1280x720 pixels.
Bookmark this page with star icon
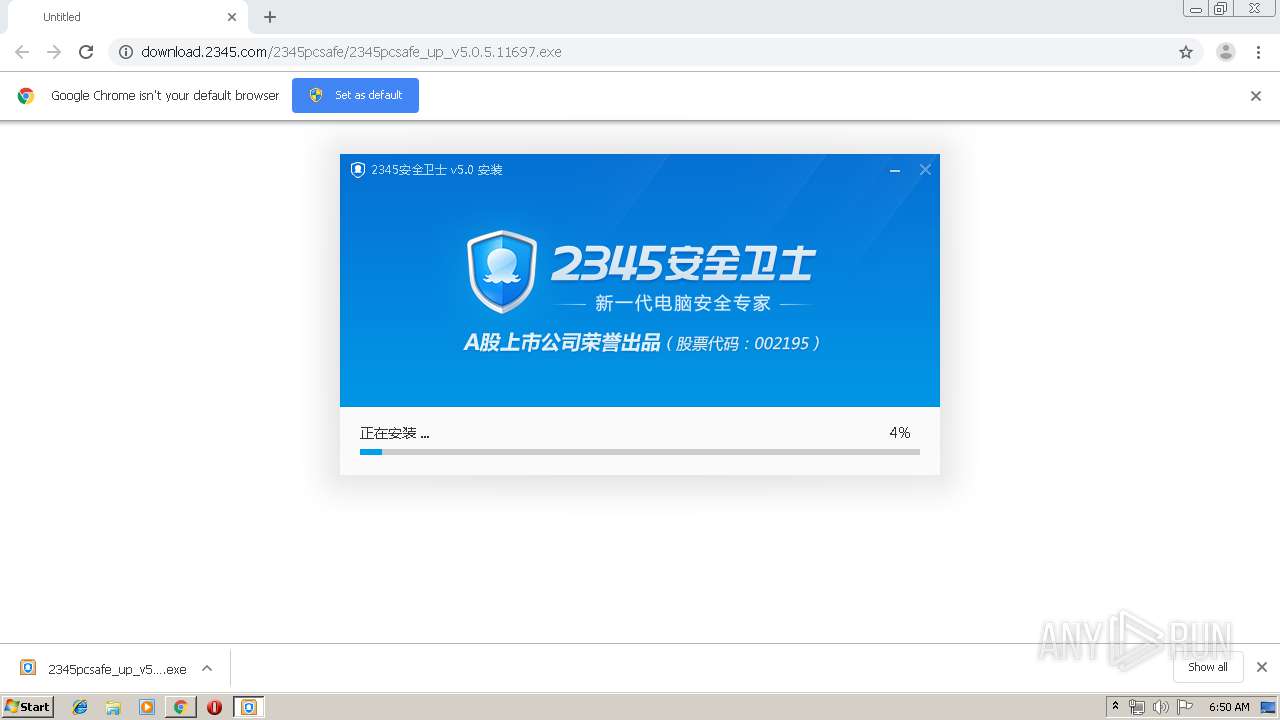point(1186,52)
